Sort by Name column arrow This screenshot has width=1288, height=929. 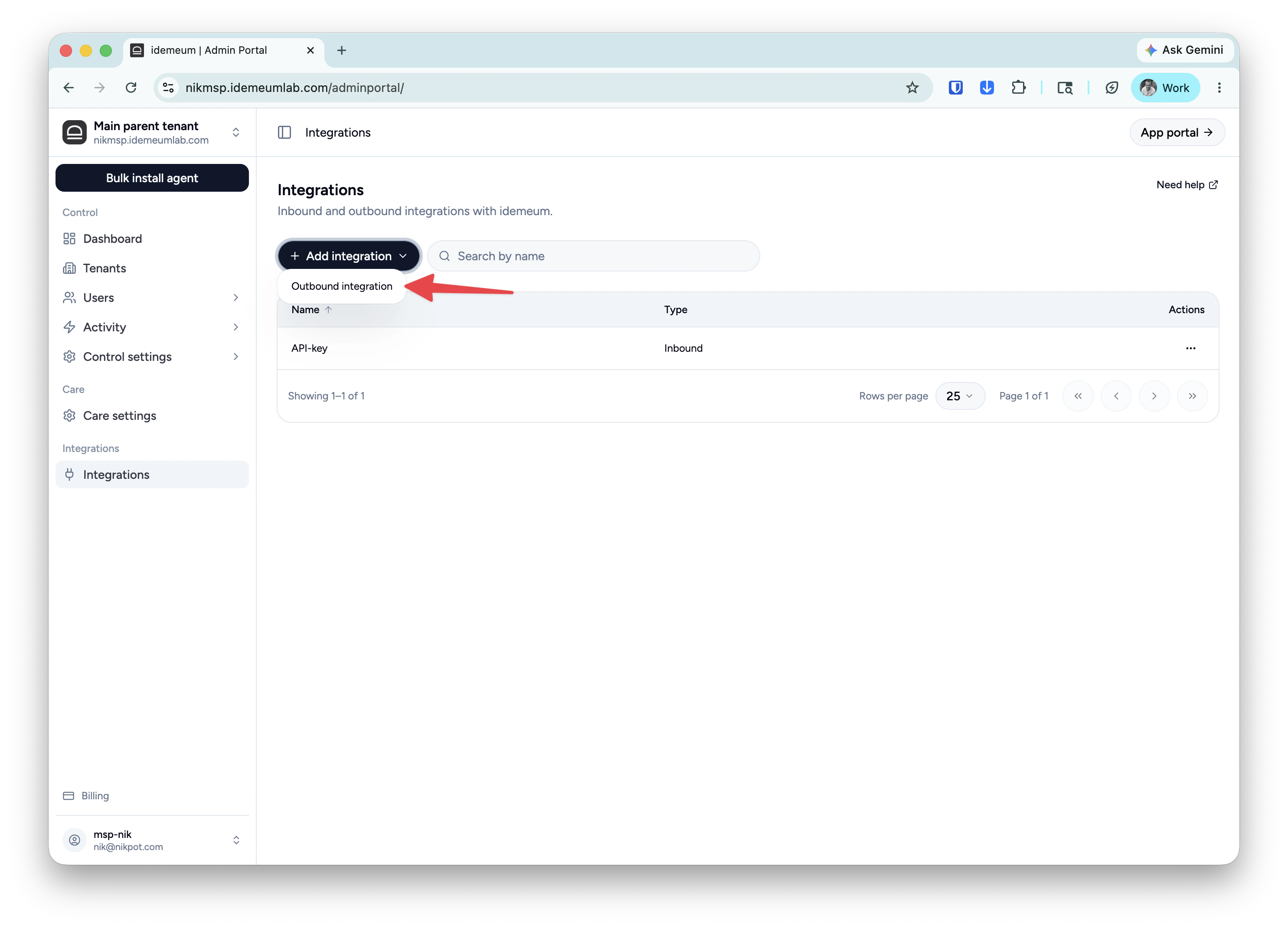[328, 310]
